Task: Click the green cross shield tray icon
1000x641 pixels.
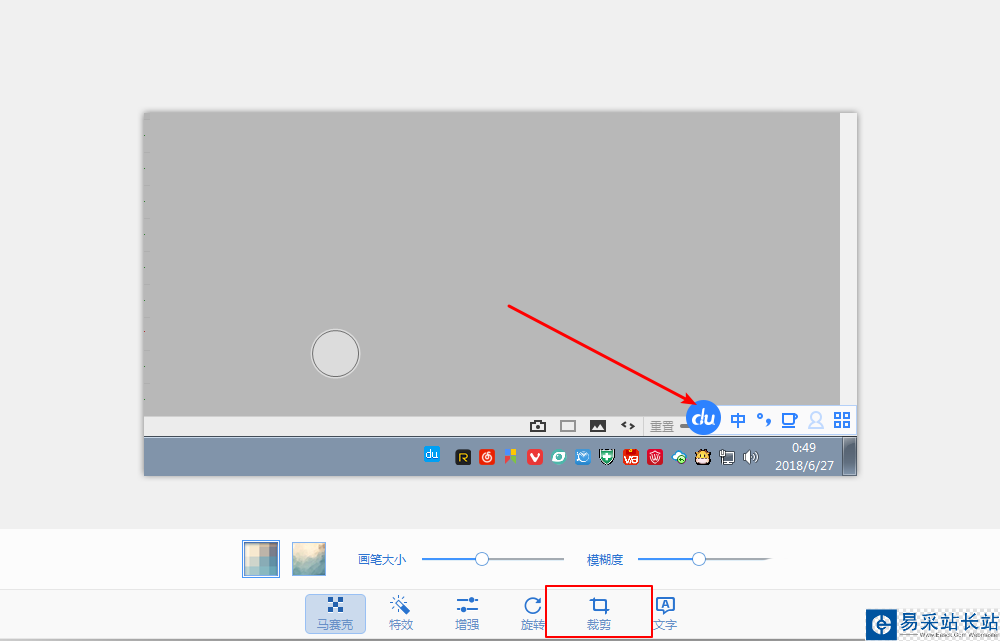Action: (607, 457)
